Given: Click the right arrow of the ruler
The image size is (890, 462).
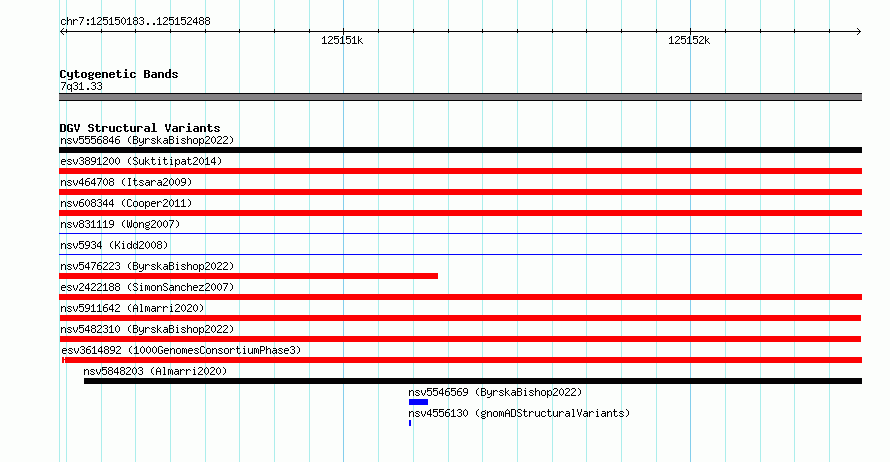Looking at the screenshot, I should click(x=858, y=31).
